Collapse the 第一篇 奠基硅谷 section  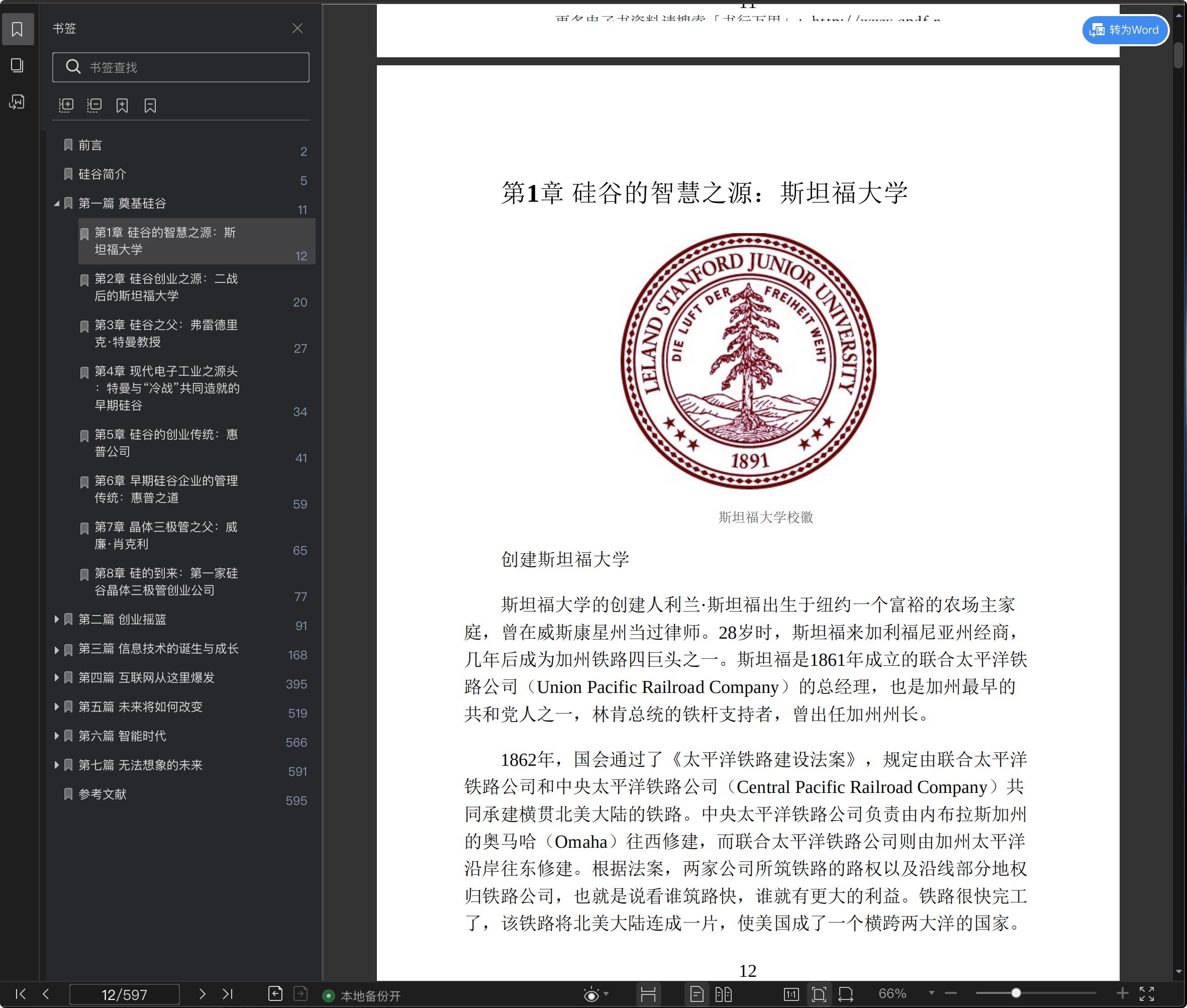click(x=57, y=204)
